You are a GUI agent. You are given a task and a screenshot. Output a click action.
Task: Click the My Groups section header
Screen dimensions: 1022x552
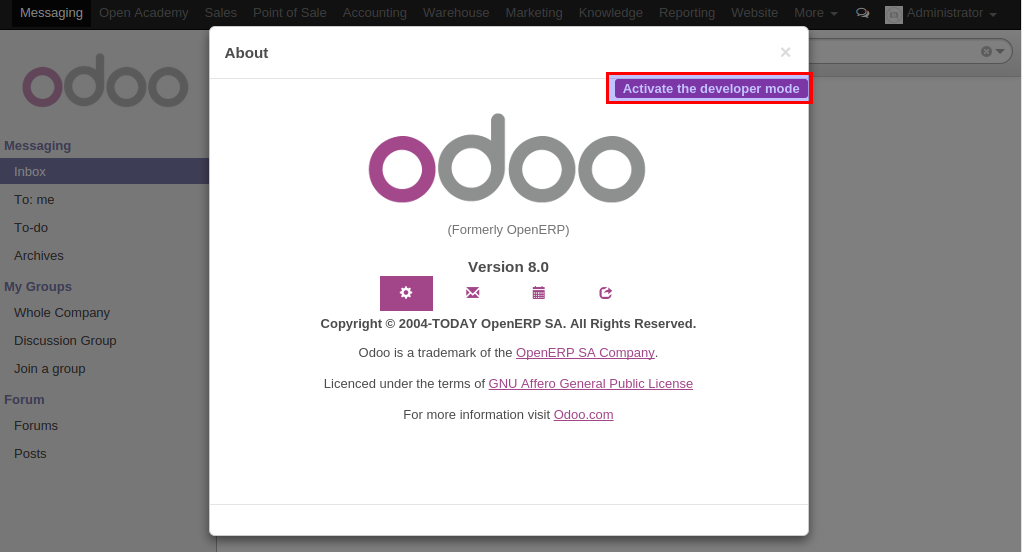click(x=38, y=287)
